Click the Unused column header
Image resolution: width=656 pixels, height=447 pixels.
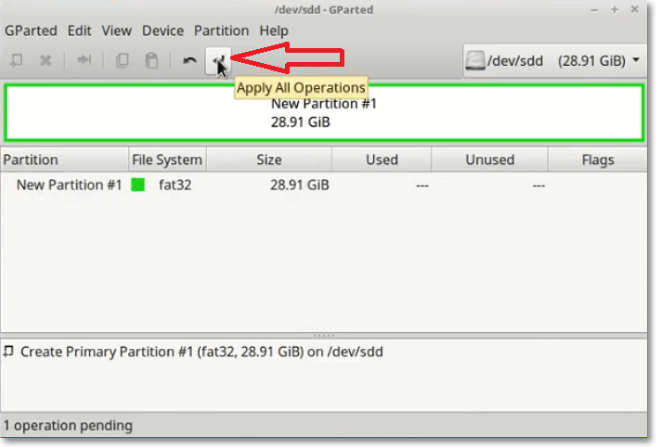click(x=489, y=159)
